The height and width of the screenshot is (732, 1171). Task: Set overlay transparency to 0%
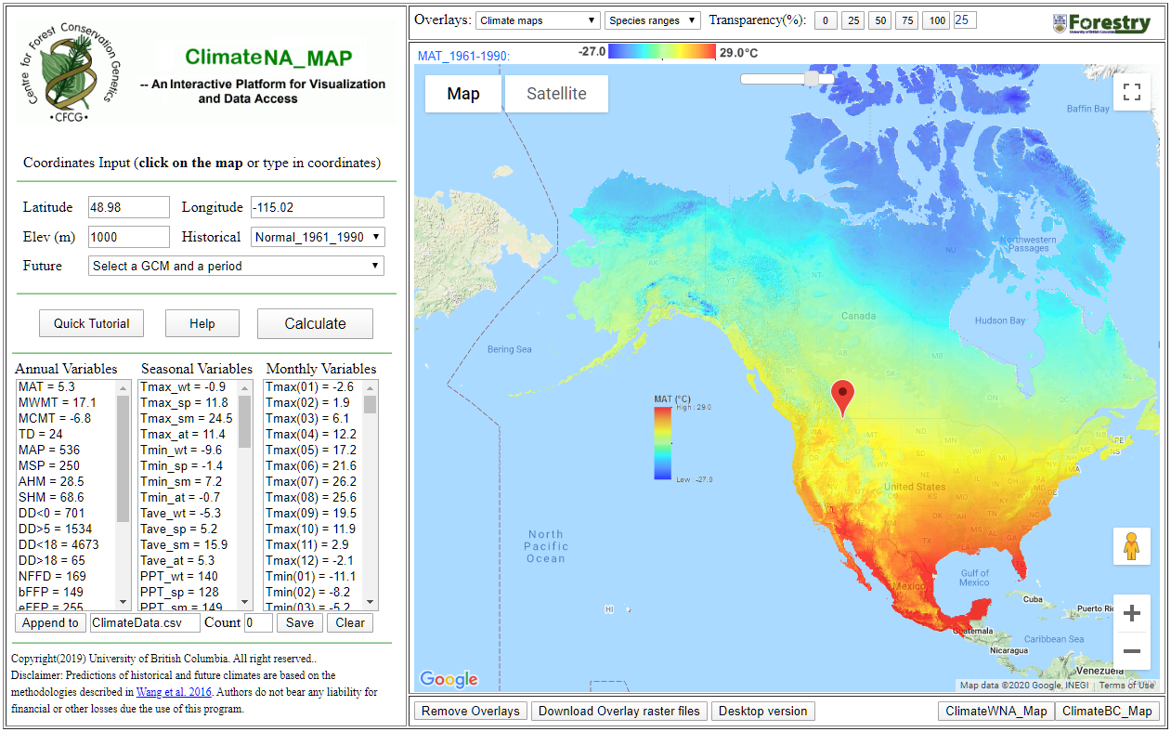[x=825, y=19]
